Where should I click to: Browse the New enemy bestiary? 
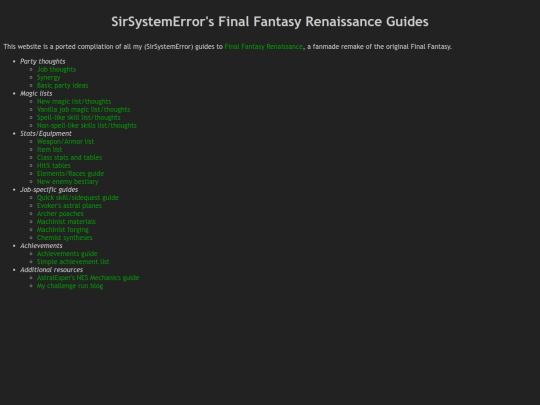point(68,181)
